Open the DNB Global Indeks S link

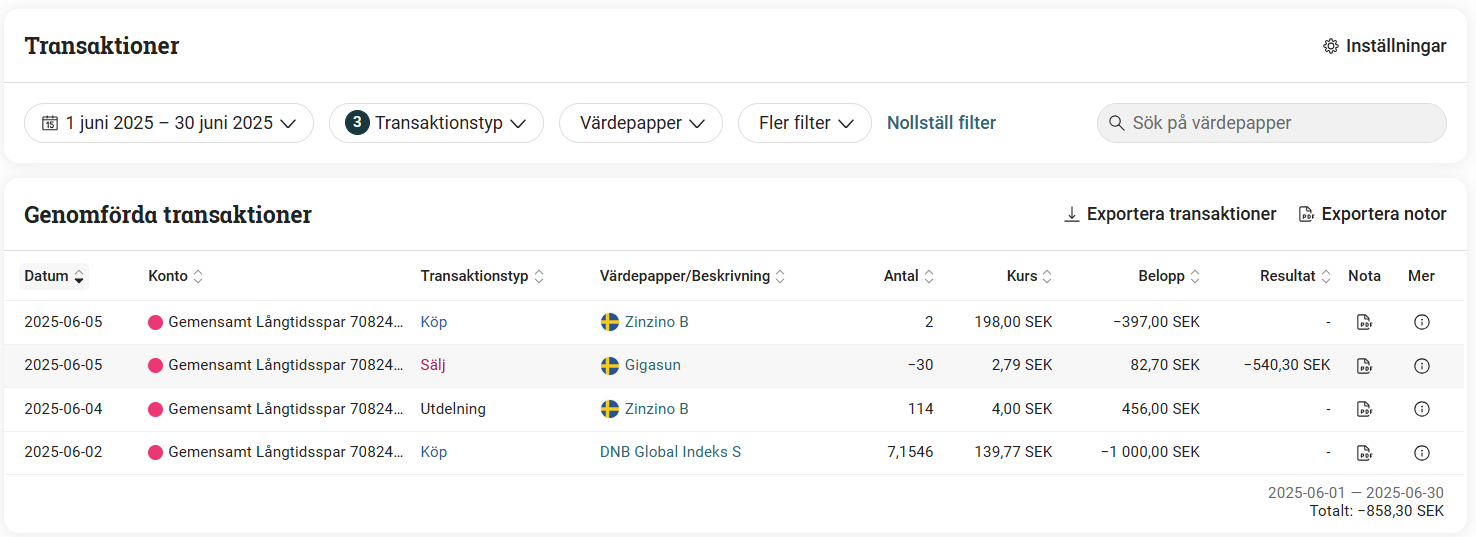tap(670, 452)
